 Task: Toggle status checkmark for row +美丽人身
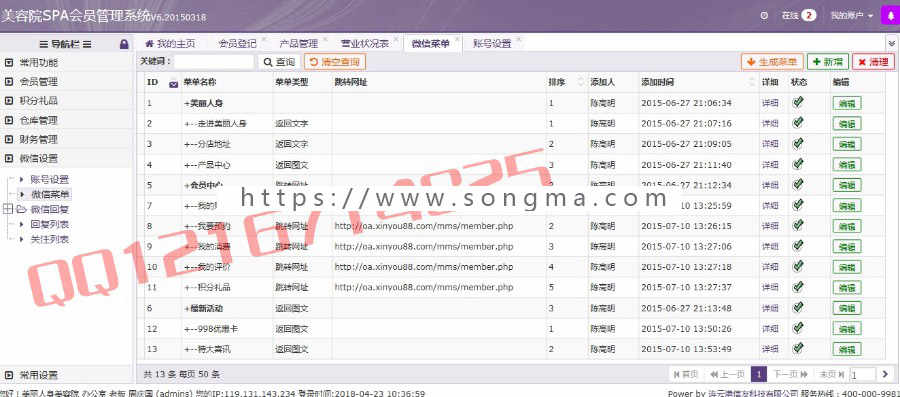coord(798,103)
